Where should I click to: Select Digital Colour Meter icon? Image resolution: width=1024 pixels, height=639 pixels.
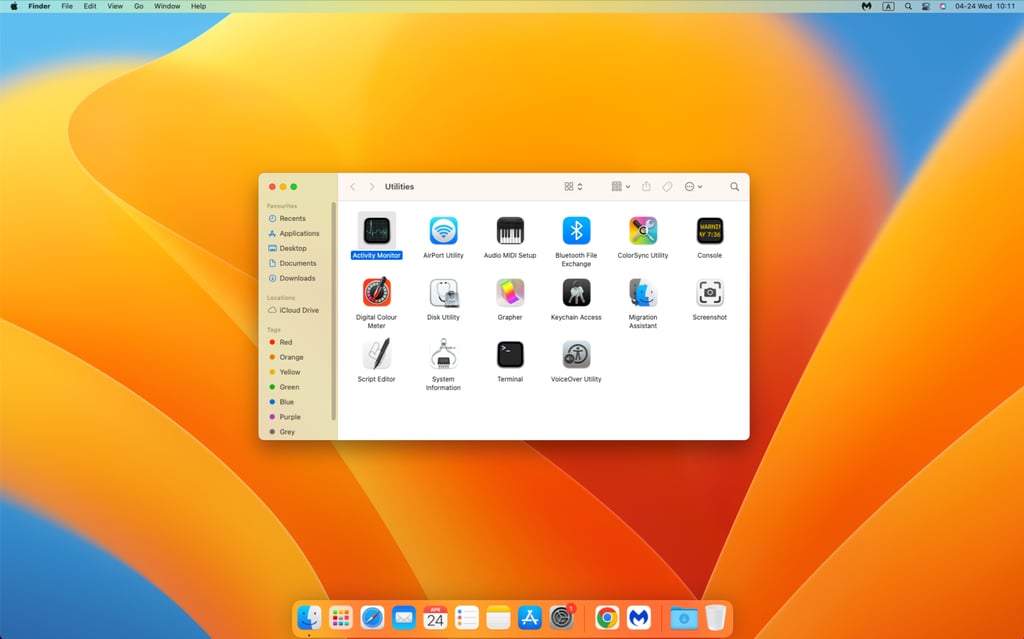click(377, 292)
